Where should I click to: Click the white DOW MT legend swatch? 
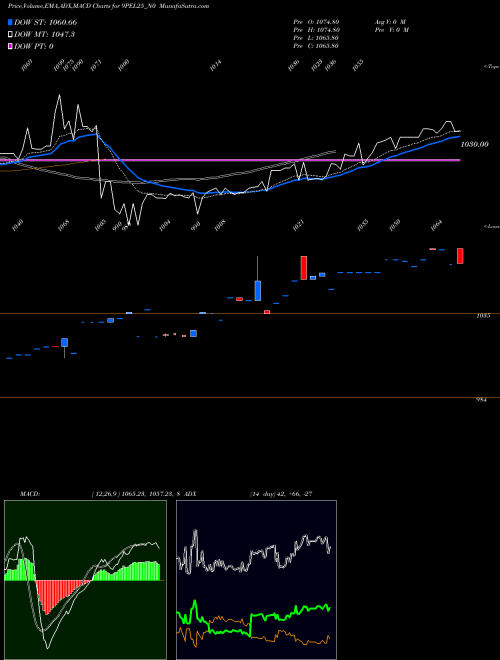click(x=10, y=34)
